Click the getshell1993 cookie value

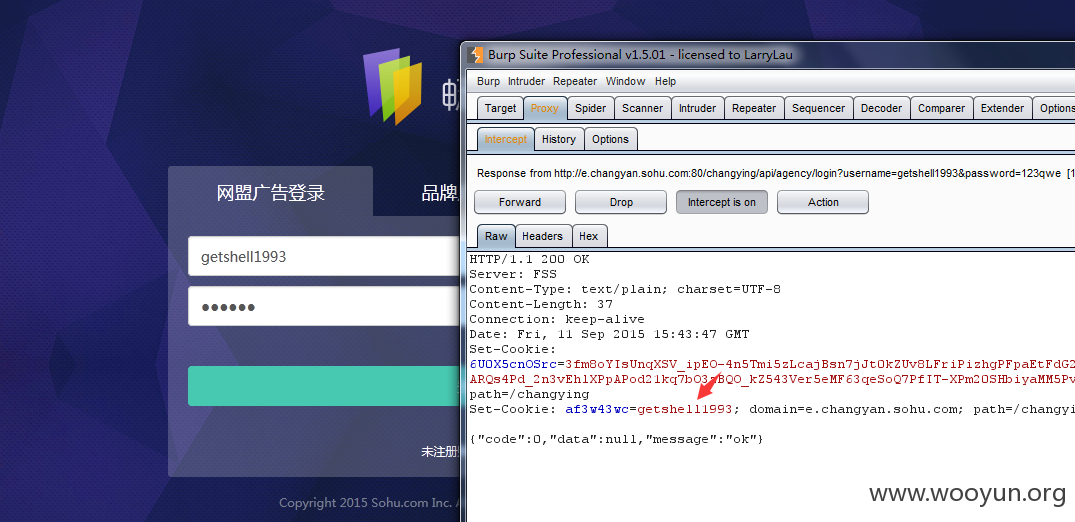[x=685, y=410]
